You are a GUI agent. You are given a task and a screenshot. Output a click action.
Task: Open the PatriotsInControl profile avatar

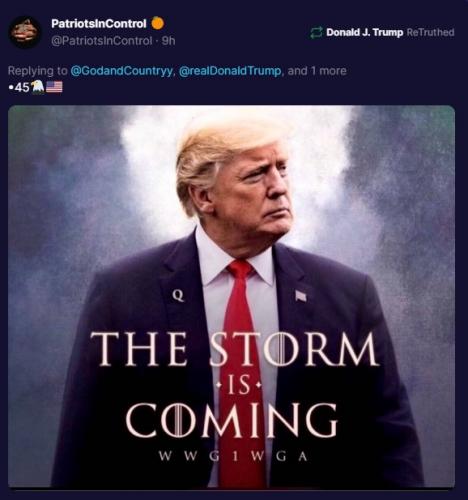click(x=25, y=32)
